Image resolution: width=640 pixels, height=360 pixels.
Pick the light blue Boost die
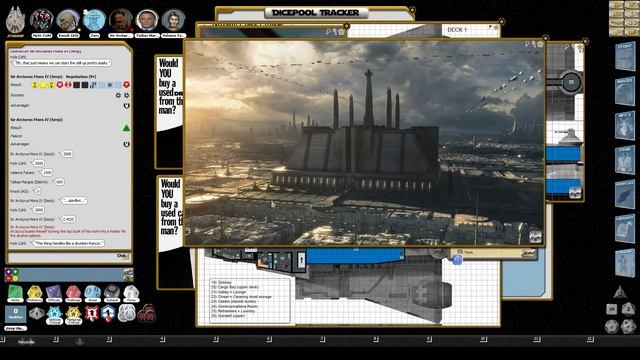pos(92,293)
